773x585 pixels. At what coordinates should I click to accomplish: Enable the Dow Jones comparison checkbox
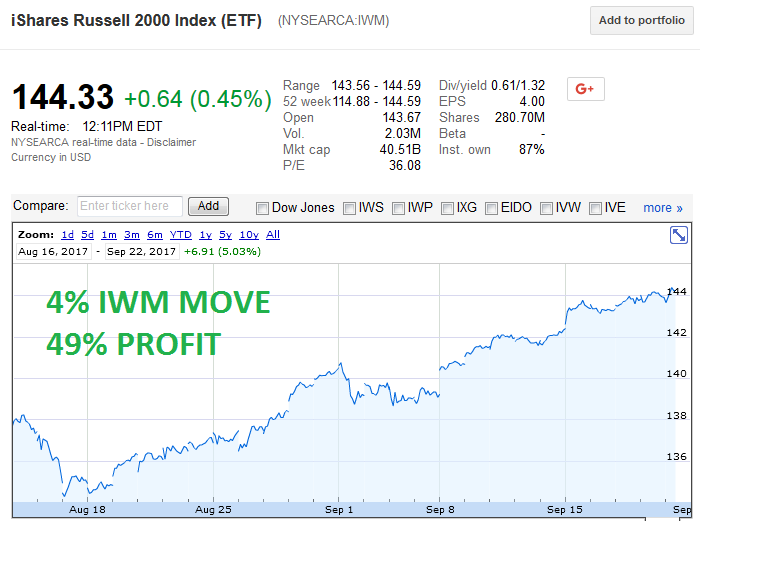(x=263, y=208)
